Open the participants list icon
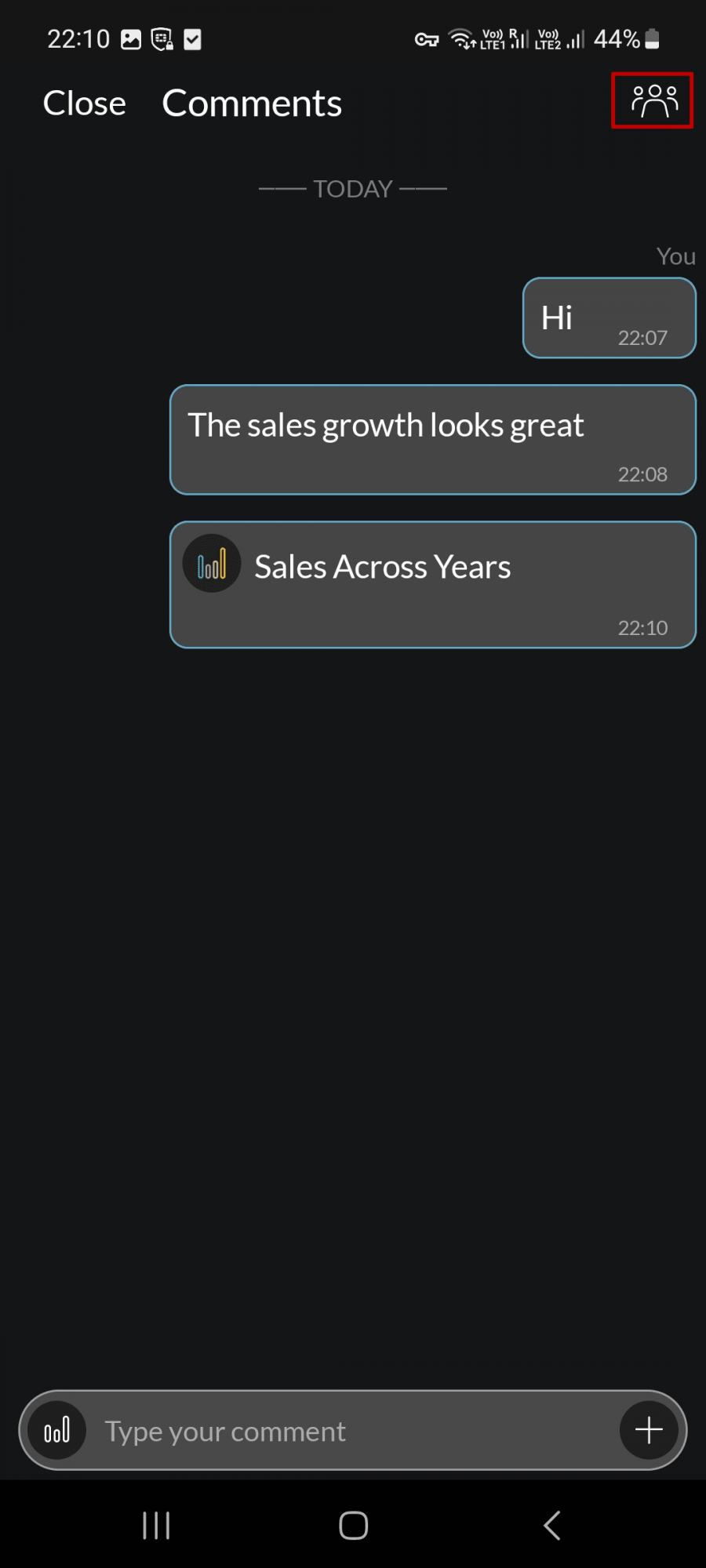This screenshot has width=706, height=1568. (653, 100)
